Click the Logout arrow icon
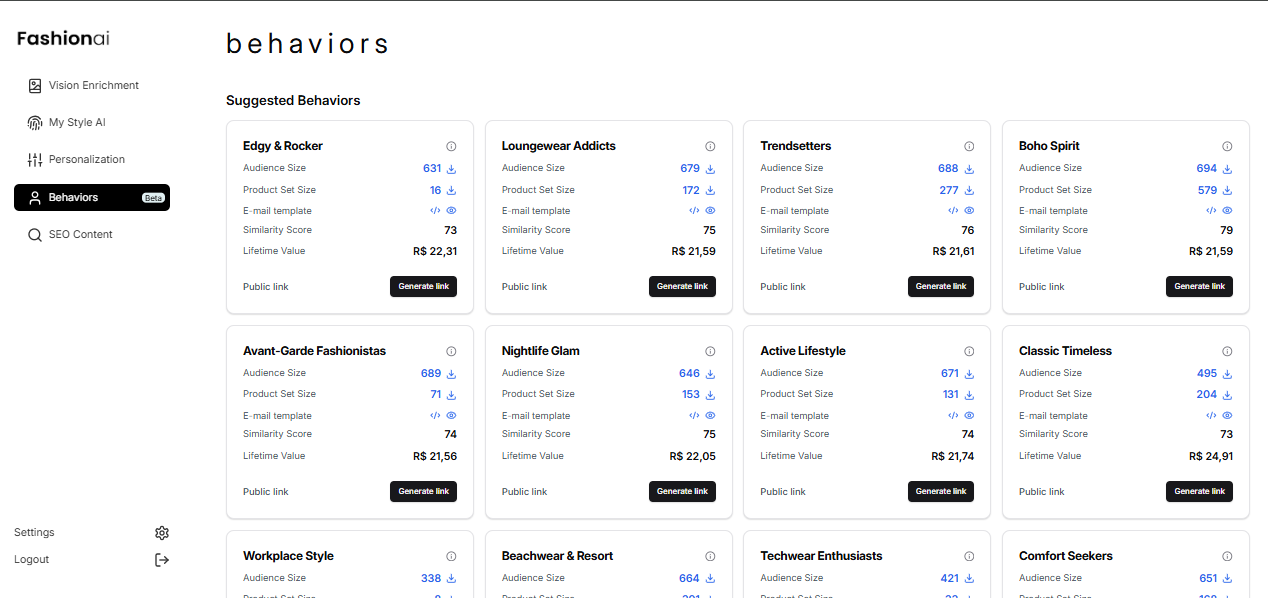 pyautogui.click(x=162, y=560)
